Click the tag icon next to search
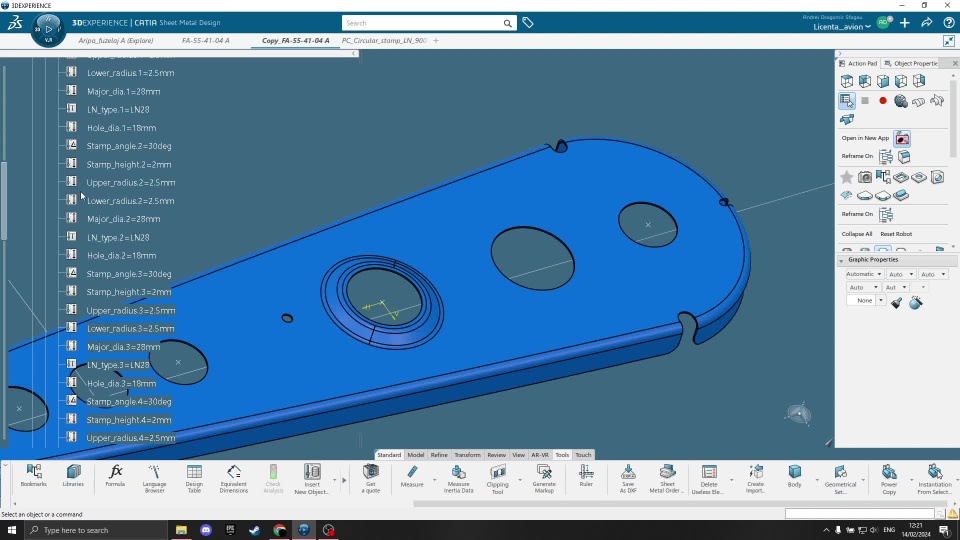960x540 pixels. point(528,23)
